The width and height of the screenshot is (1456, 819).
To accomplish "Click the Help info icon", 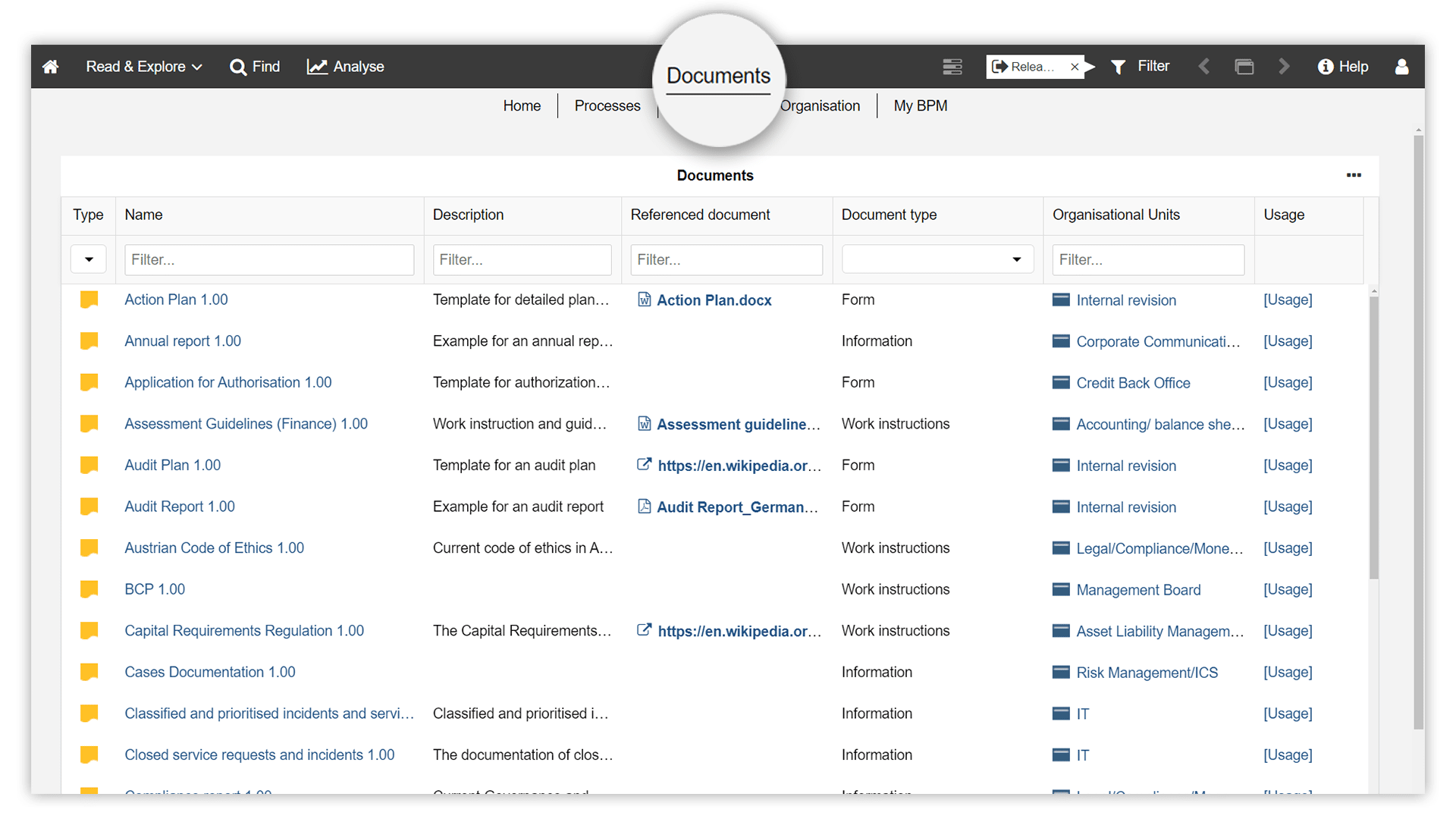I will click(x=1326, y=67).
